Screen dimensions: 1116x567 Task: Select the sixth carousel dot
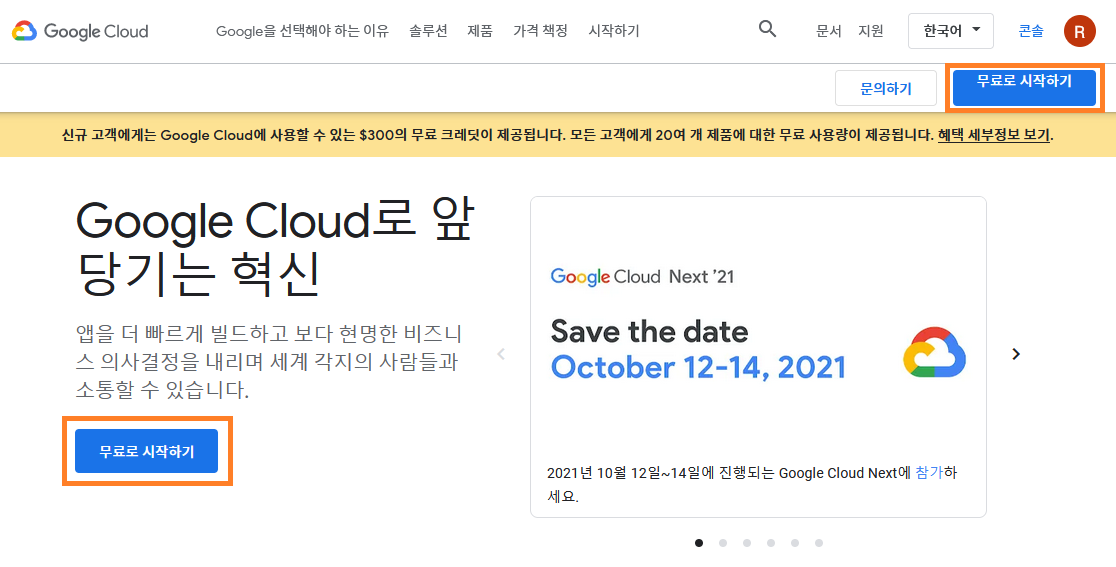point(819,543)
